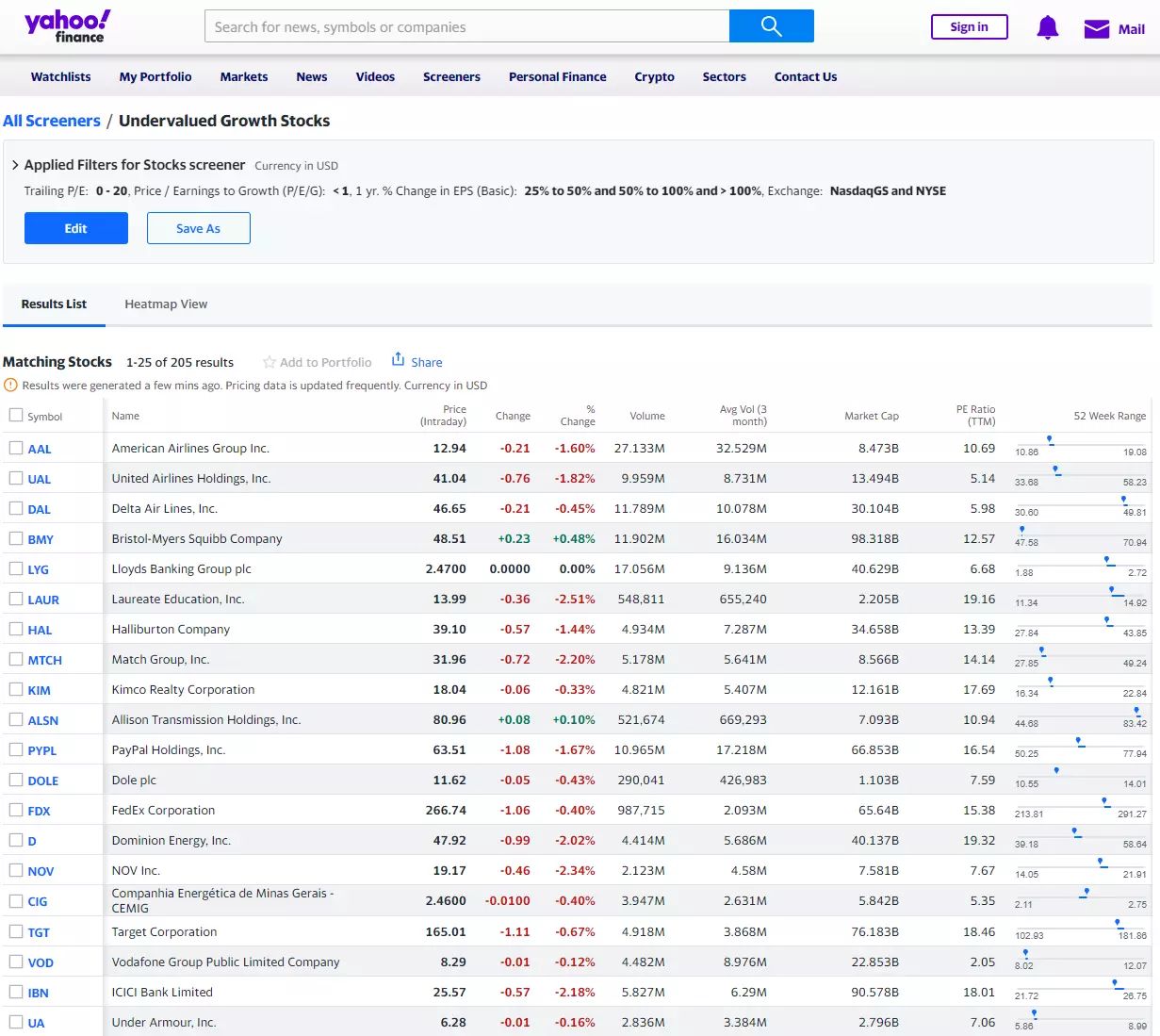1160x1036 pixels.
Task: Tick the FDX row checkbox
Action: pyautogui.click(x=16, y=810)
